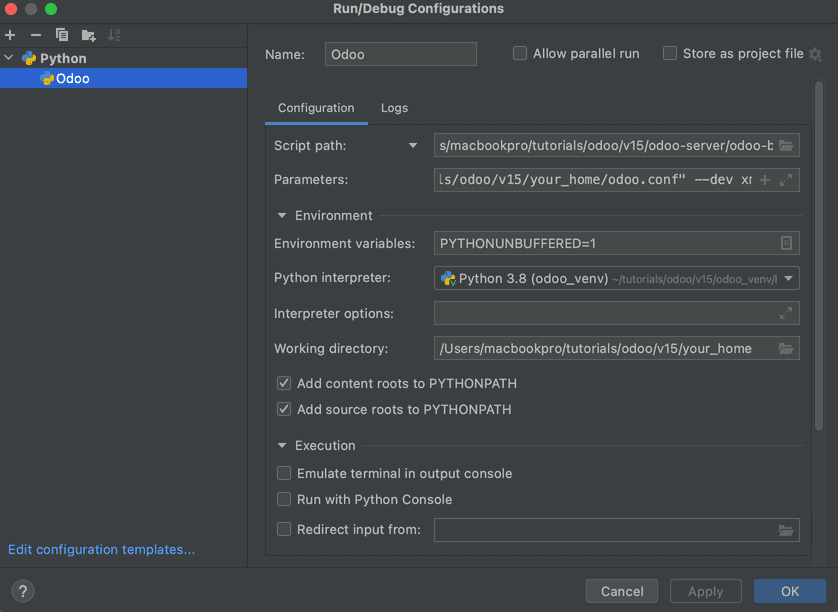Select the Configuration tab
This screenshot has height=612, width=838.
(316, 108)
